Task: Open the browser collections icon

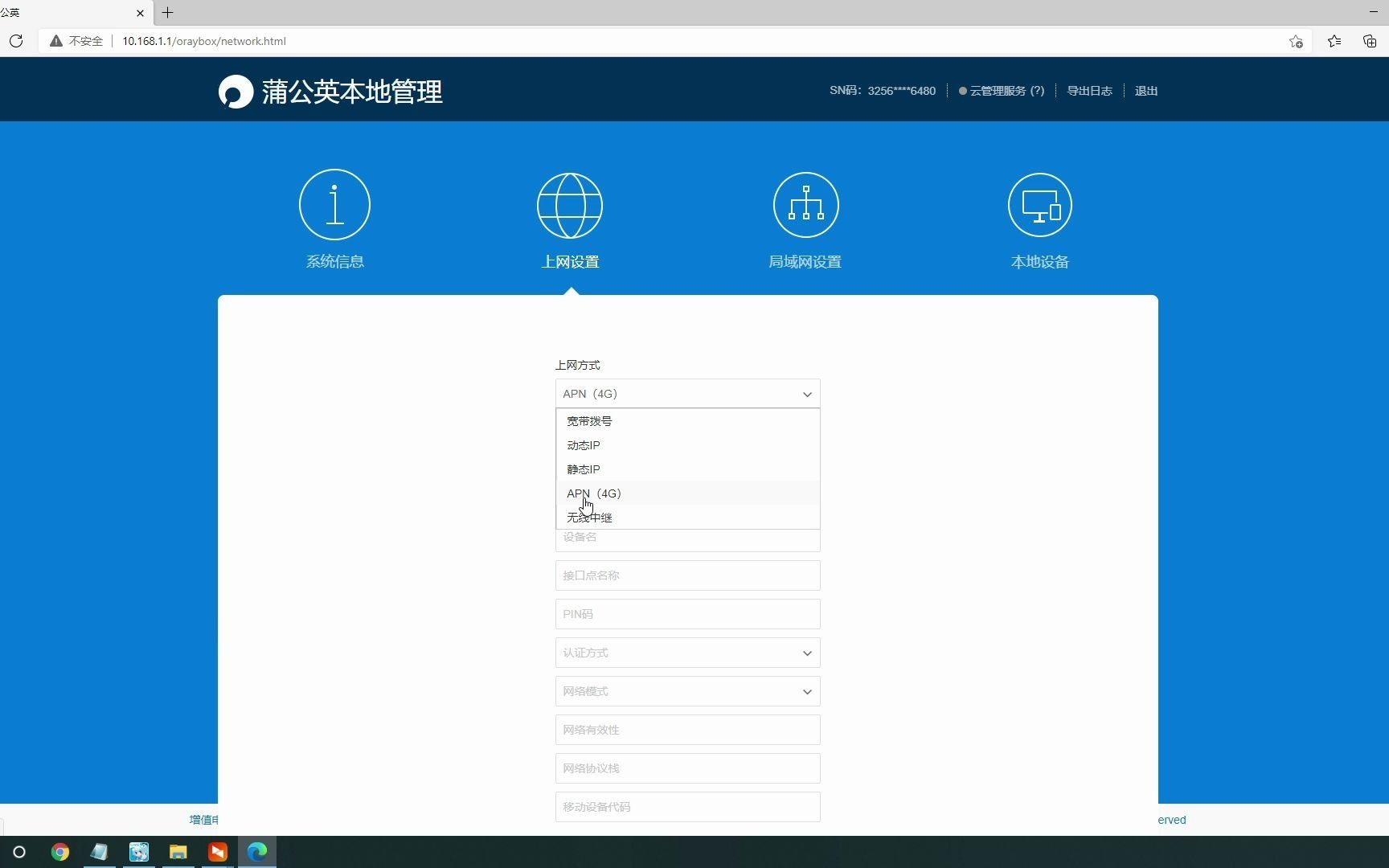Action: 1370,41
